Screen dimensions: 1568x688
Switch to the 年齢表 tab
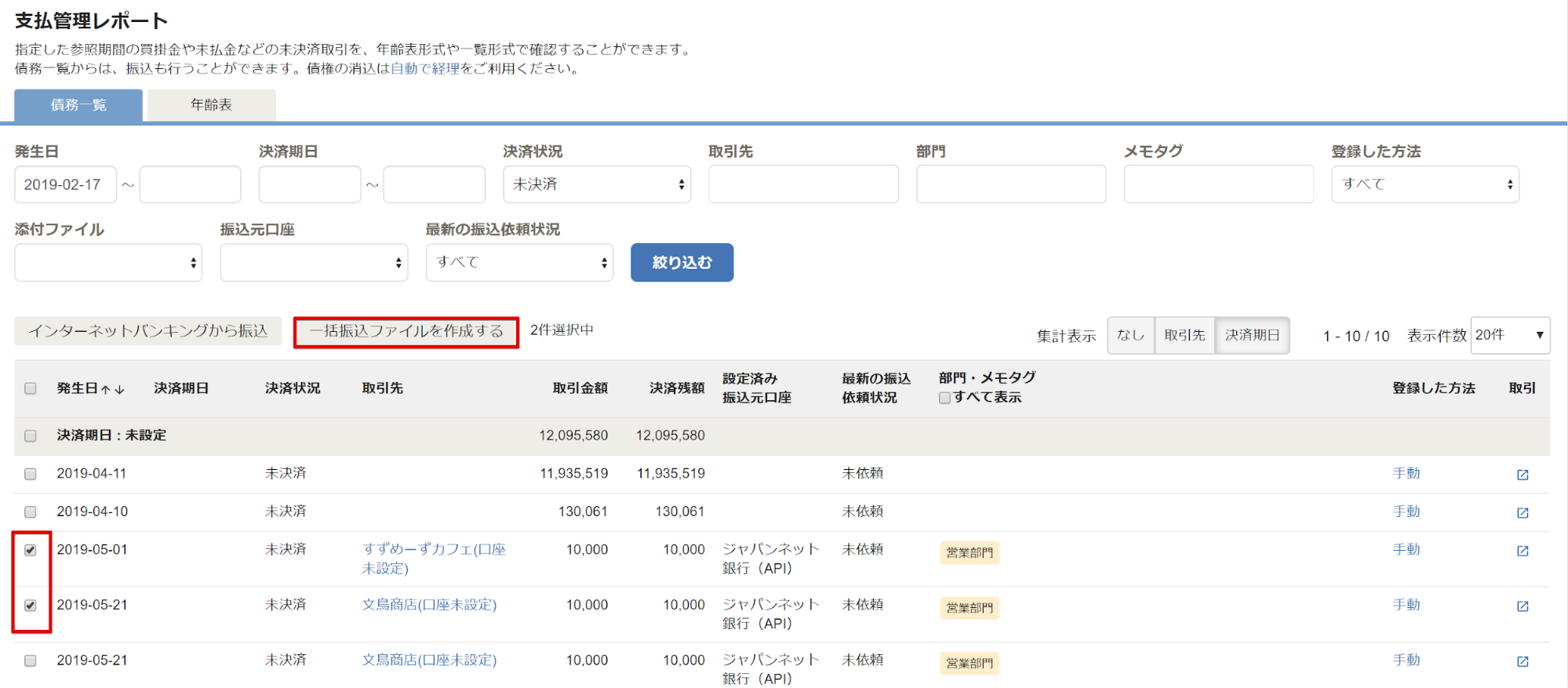tap(211, 105)
